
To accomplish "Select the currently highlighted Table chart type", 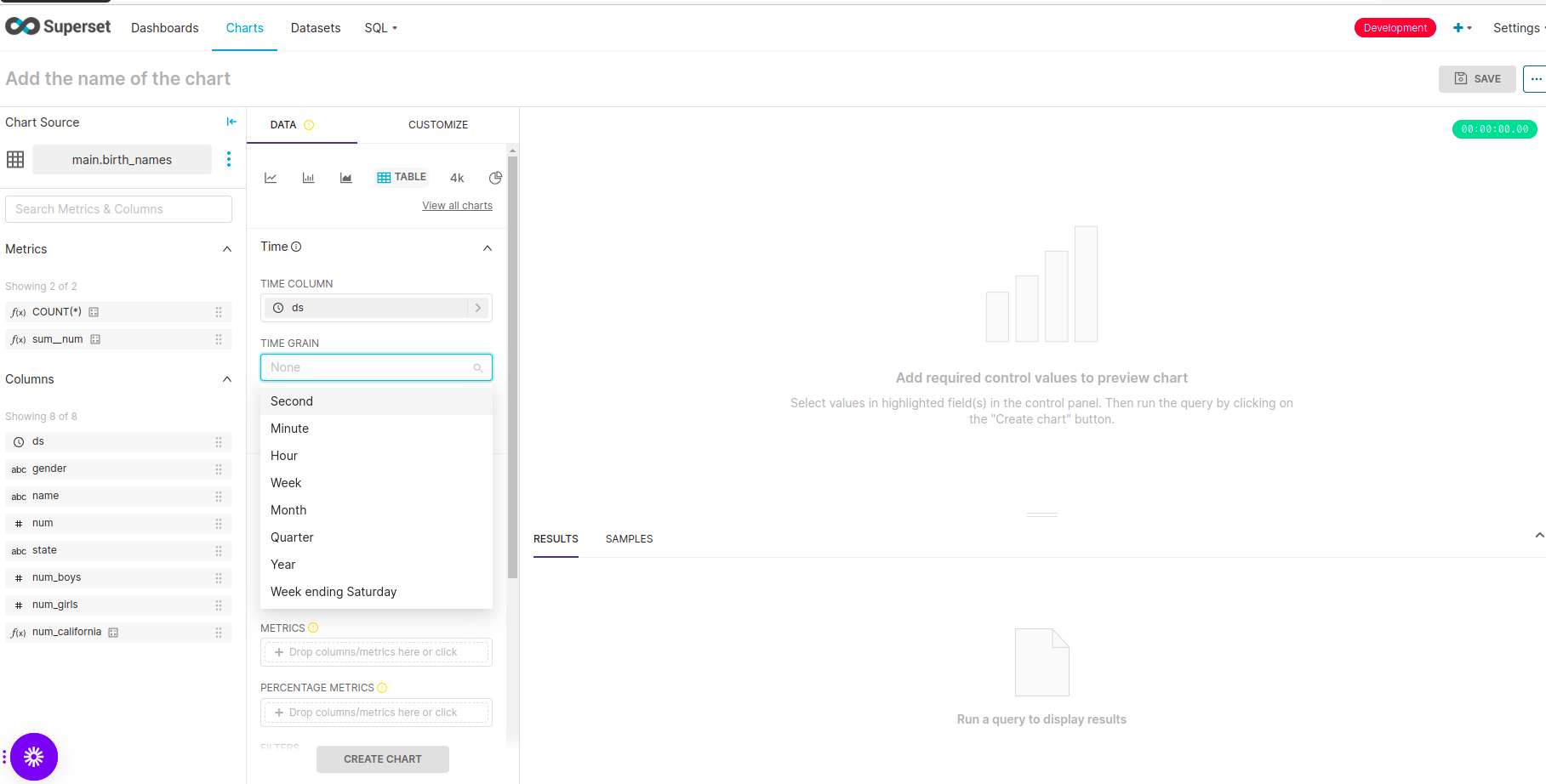I will 402,176.
